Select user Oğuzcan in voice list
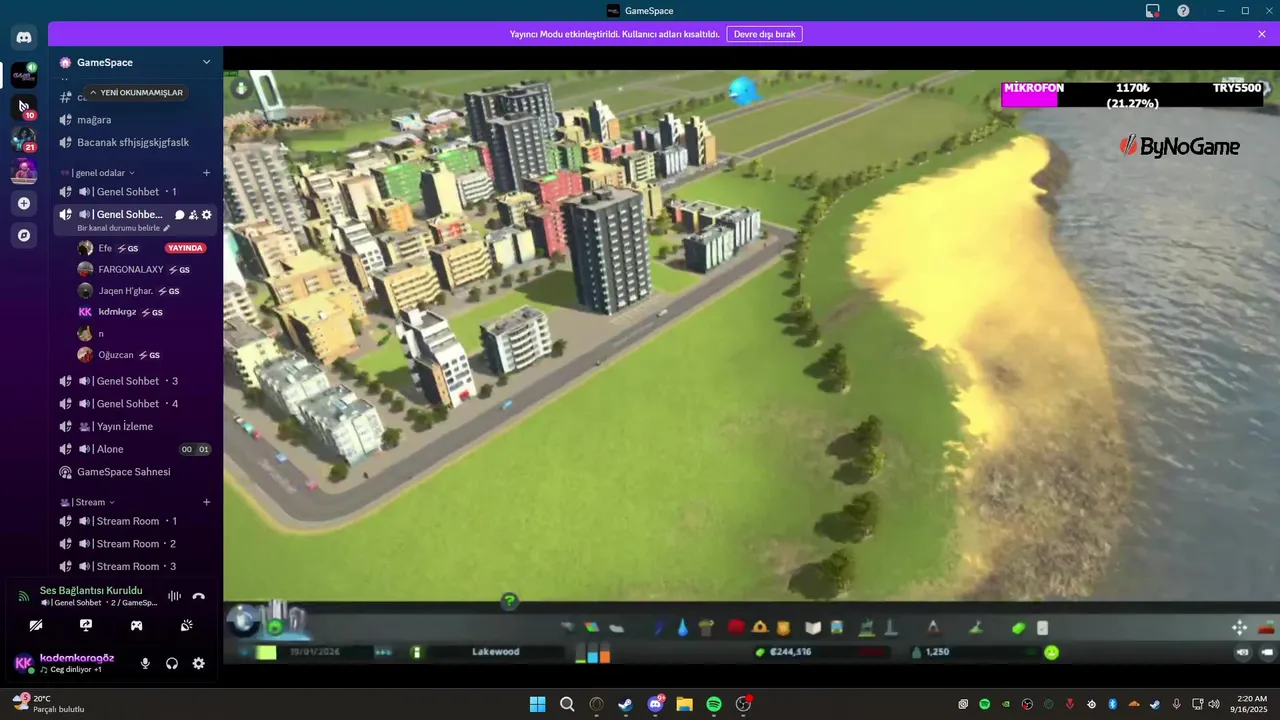1280x720 pixels. [x=144, y=355]
